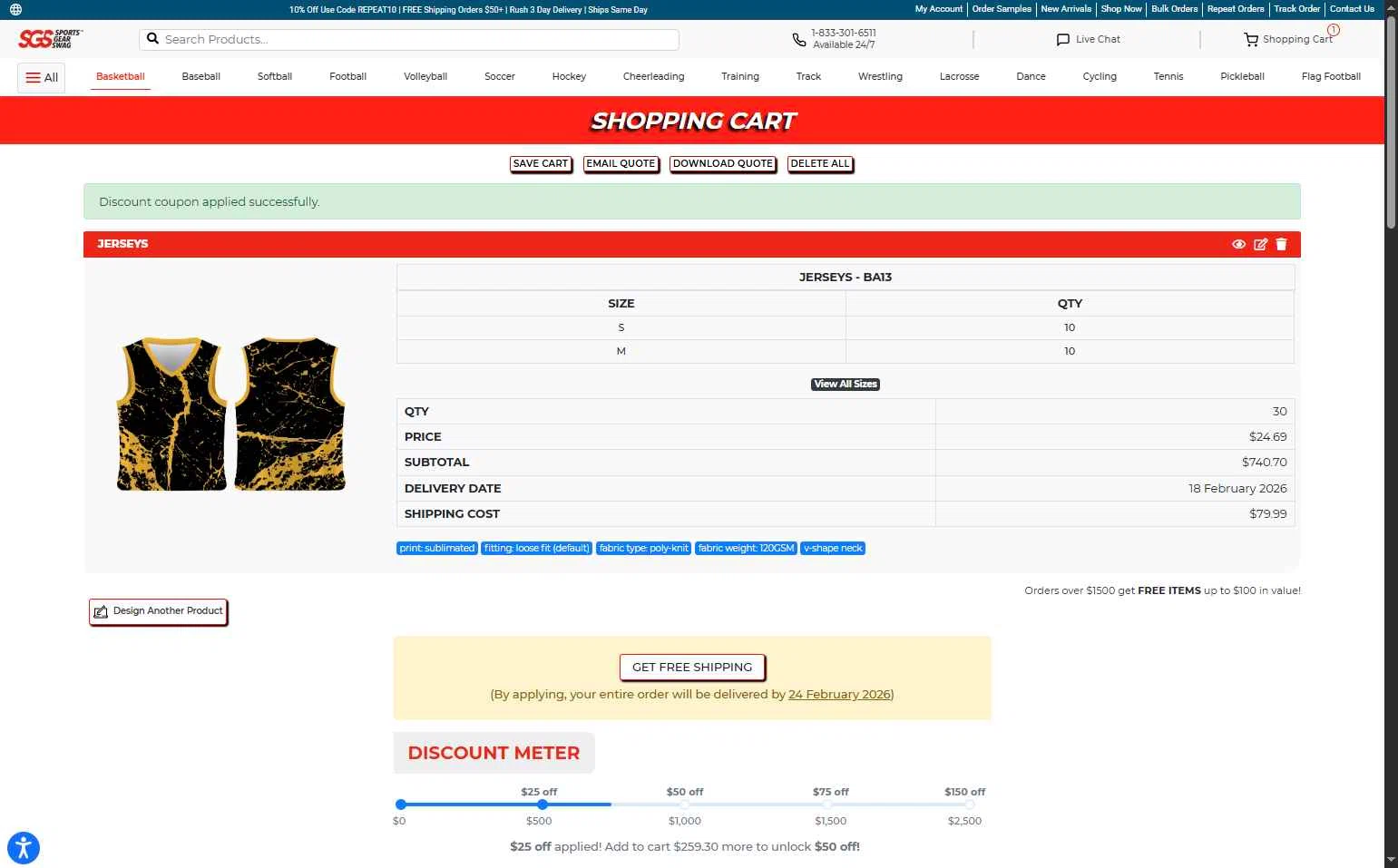Image resolution: width=1398 pixels, height=868 pixels.
Task: Open the Volleyball category
Action: click(425, 76)
